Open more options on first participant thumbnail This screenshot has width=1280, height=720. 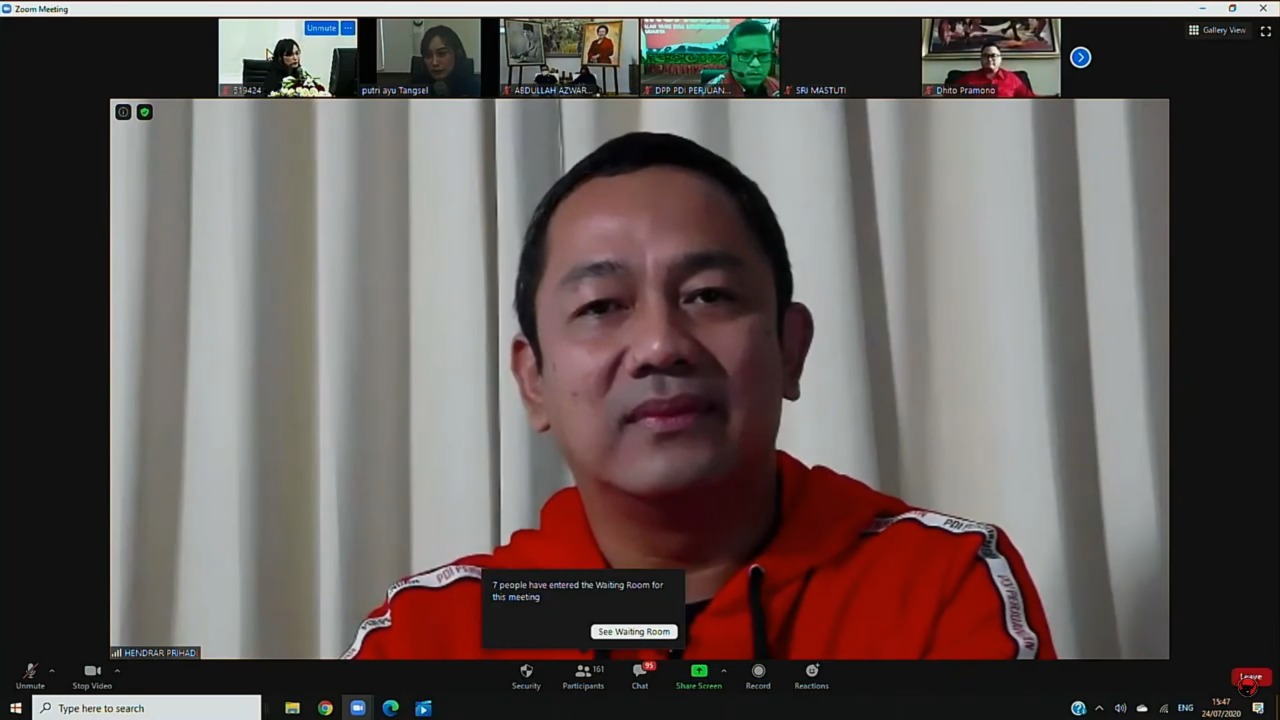[x=348, y=28]
